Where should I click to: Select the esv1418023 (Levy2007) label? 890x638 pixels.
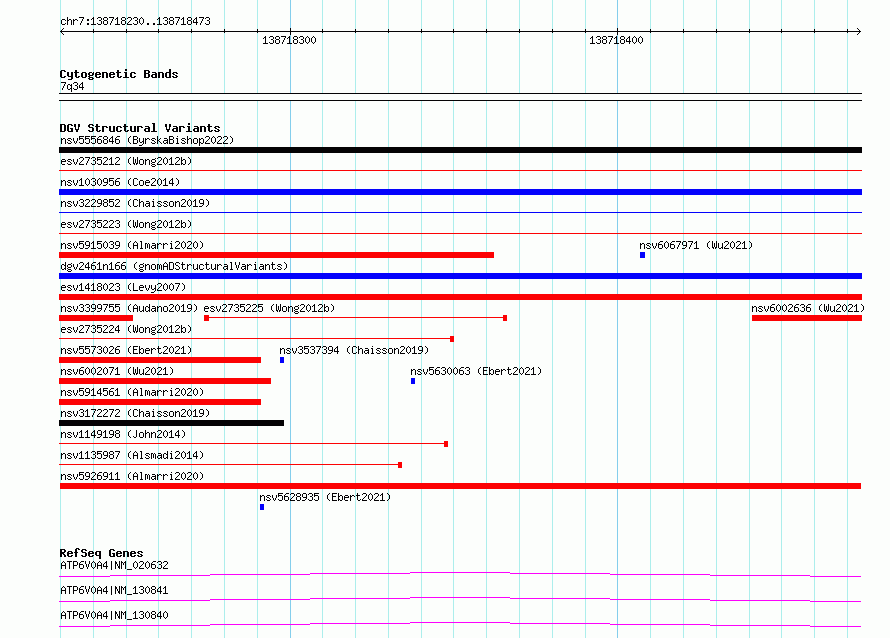tap(123, 287)
